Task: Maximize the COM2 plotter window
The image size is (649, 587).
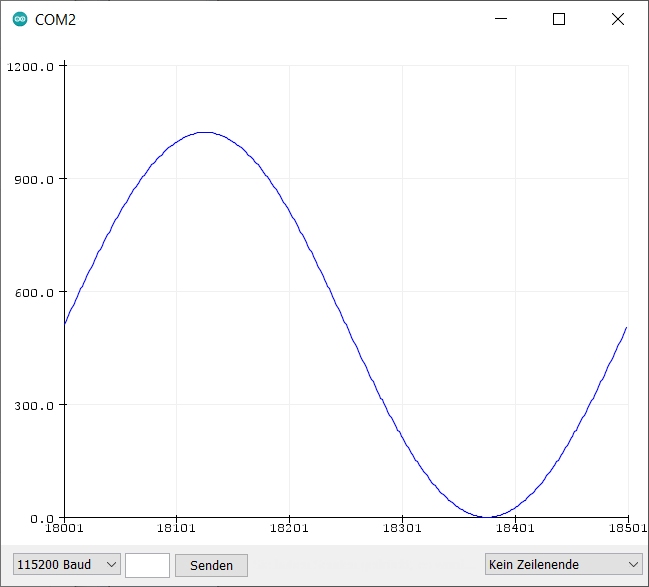Action: pos(559,19)
